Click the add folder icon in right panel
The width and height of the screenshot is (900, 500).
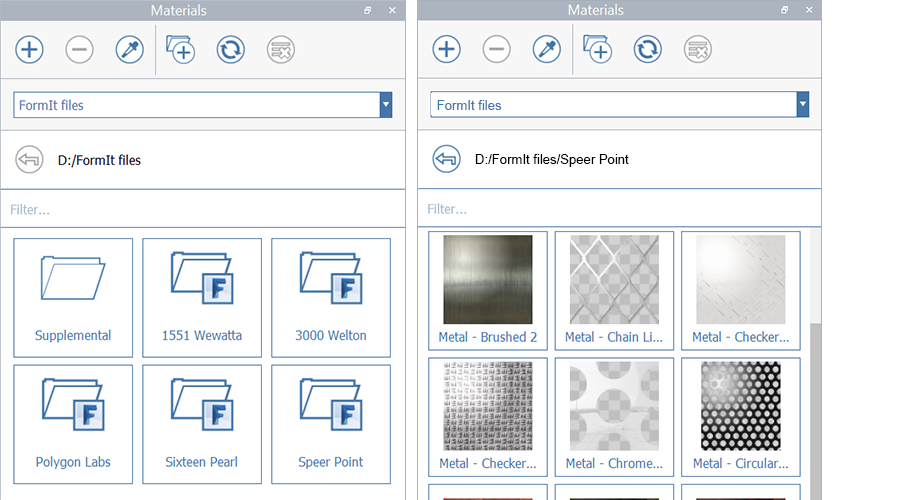[x=597, y=49]
